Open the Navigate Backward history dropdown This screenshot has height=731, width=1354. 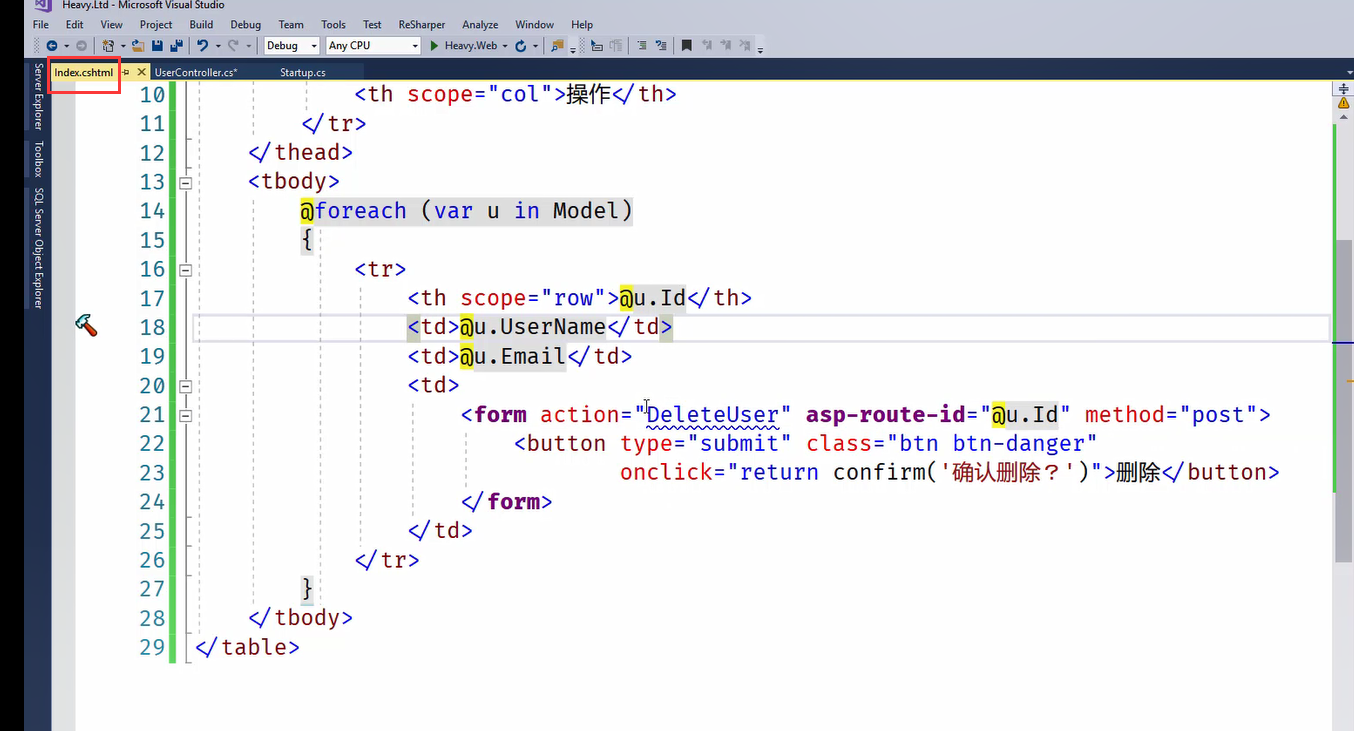tap(66, 46)
